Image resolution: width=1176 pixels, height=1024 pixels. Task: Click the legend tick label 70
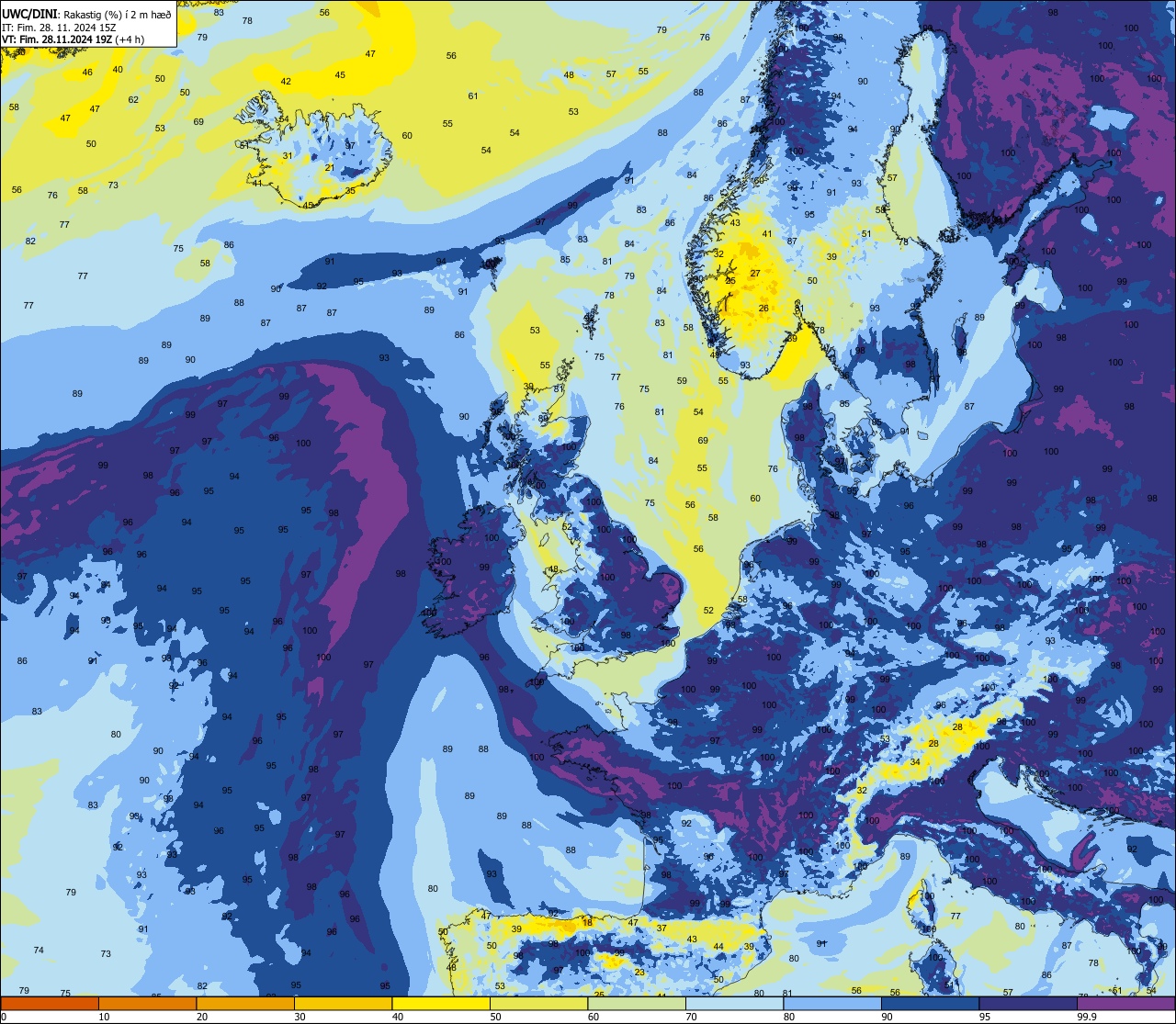tap(691, 1017)
